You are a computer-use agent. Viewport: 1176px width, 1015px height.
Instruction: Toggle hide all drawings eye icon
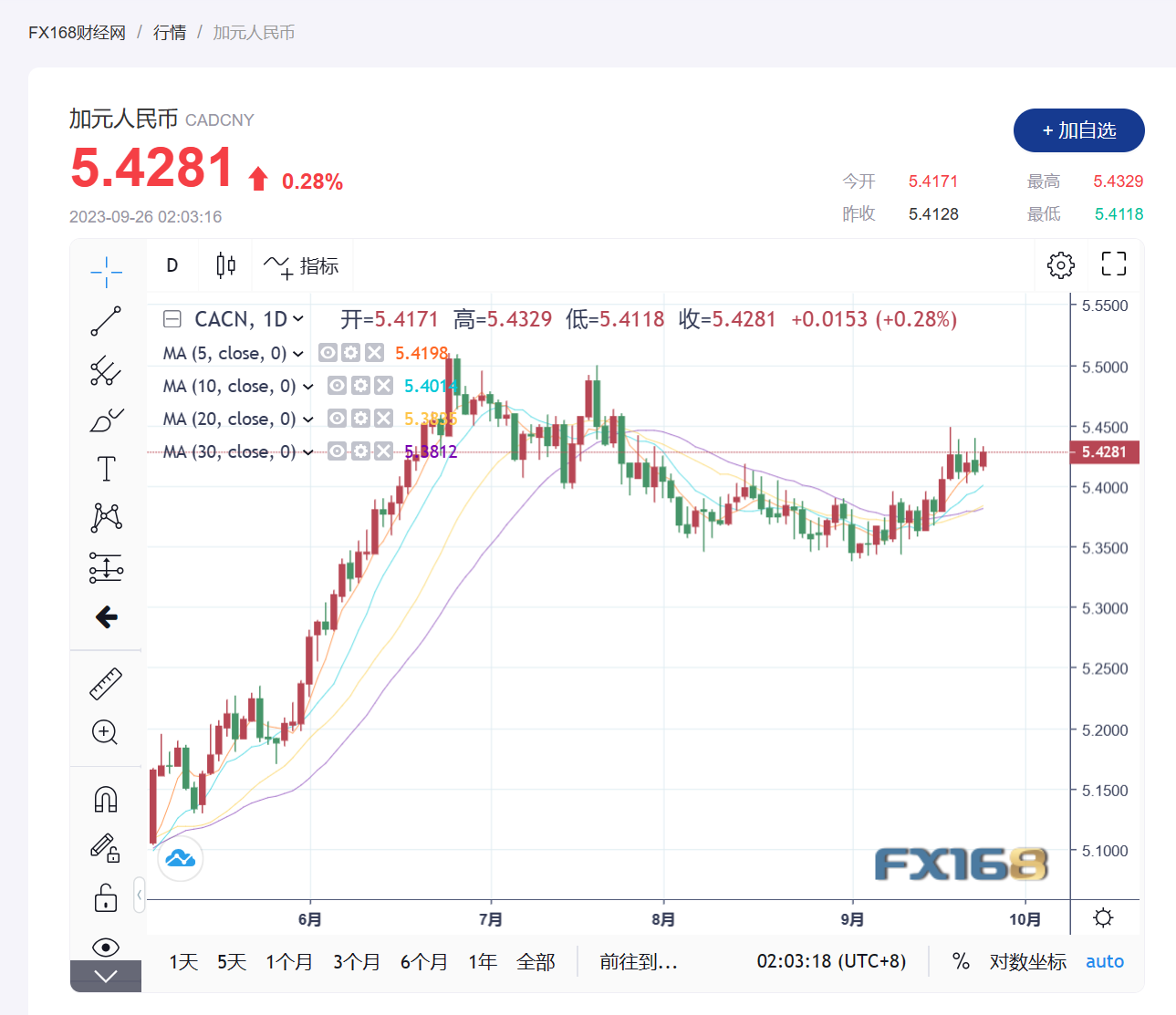click(106, 947)
